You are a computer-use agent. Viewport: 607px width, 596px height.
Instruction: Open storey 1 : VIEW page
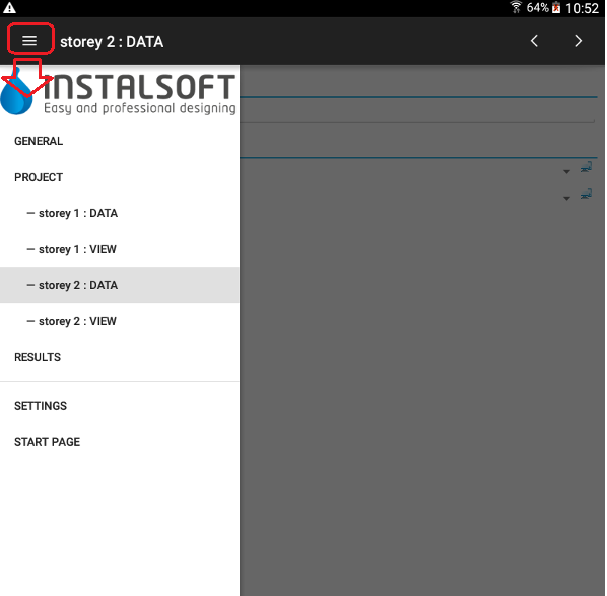click(78, 250)
